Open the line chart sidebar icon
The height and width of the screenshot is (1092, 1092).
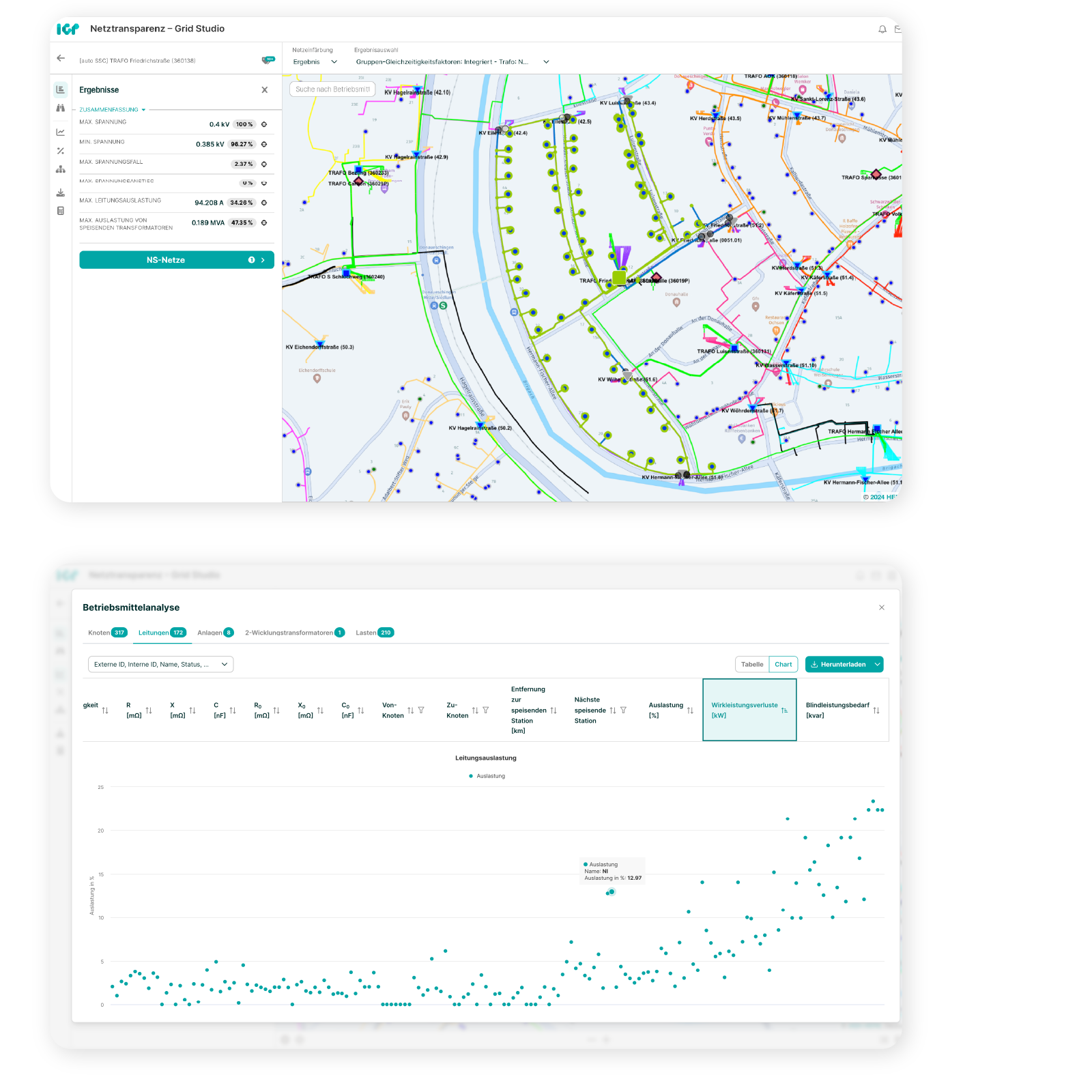pos(61,132)
